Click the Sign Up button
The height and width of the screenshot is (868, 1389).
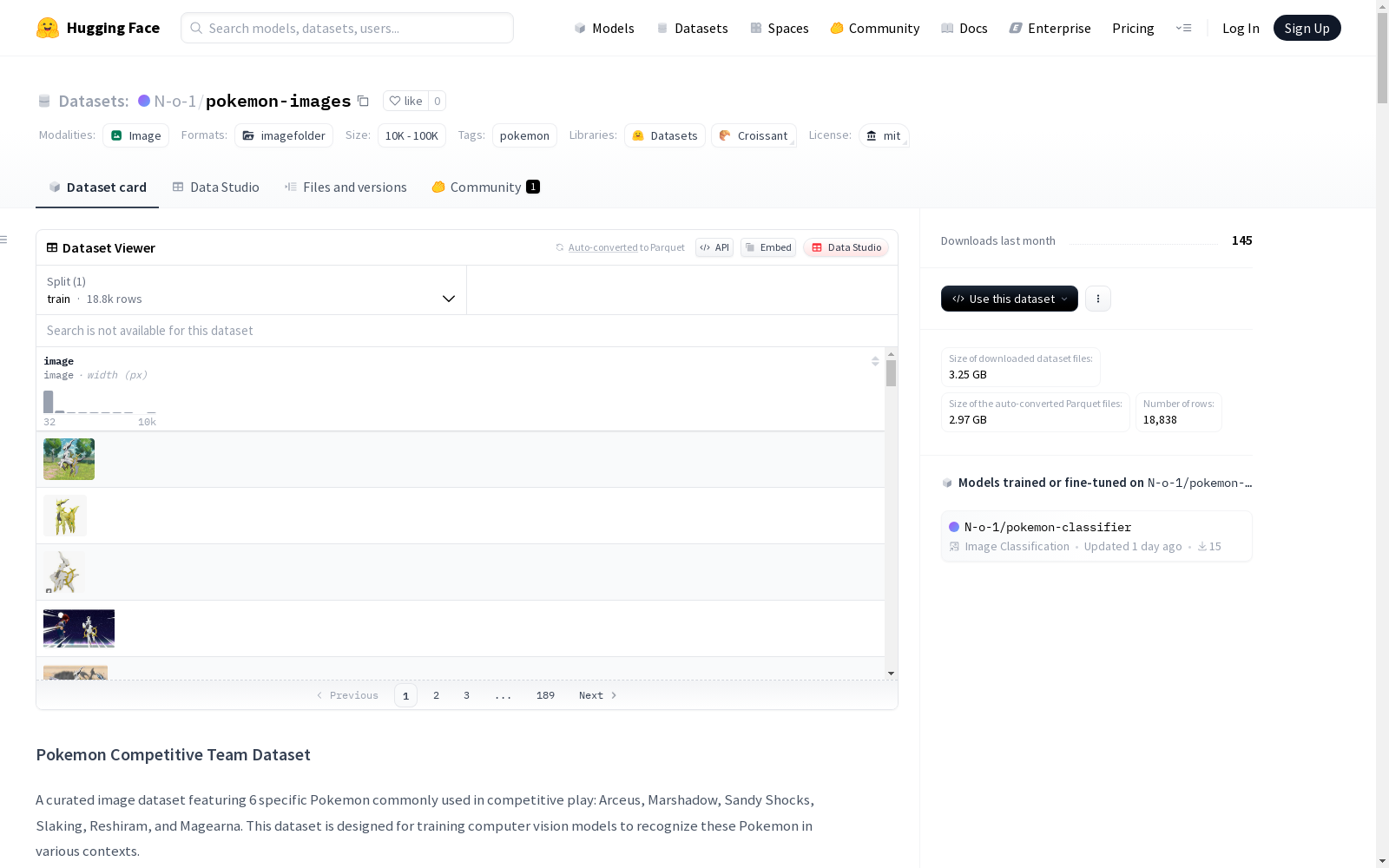tap(1307, 28)
